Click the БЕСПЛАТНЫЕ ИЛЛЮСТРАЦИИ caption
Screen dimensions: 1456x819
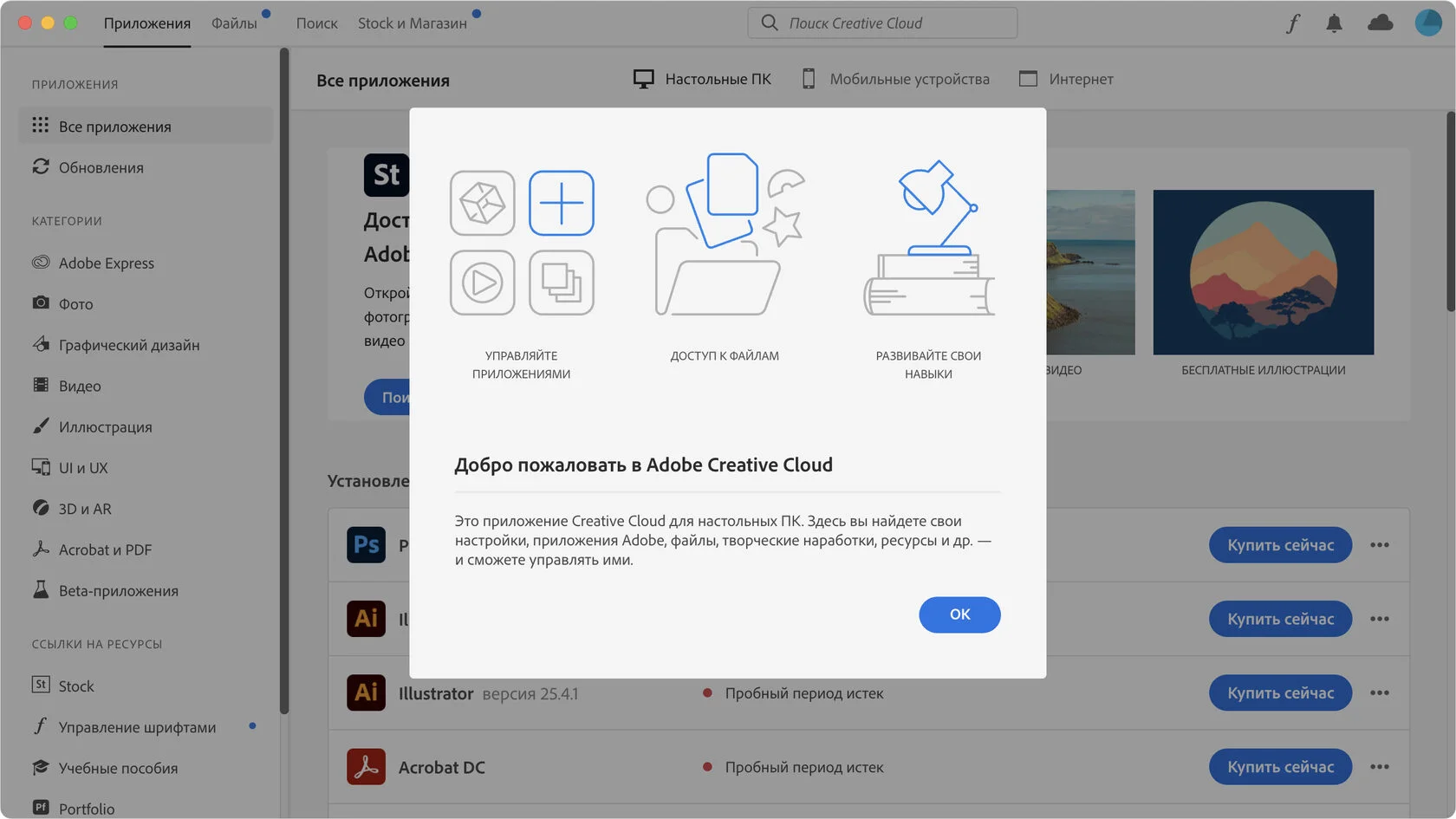[1263, 370]
